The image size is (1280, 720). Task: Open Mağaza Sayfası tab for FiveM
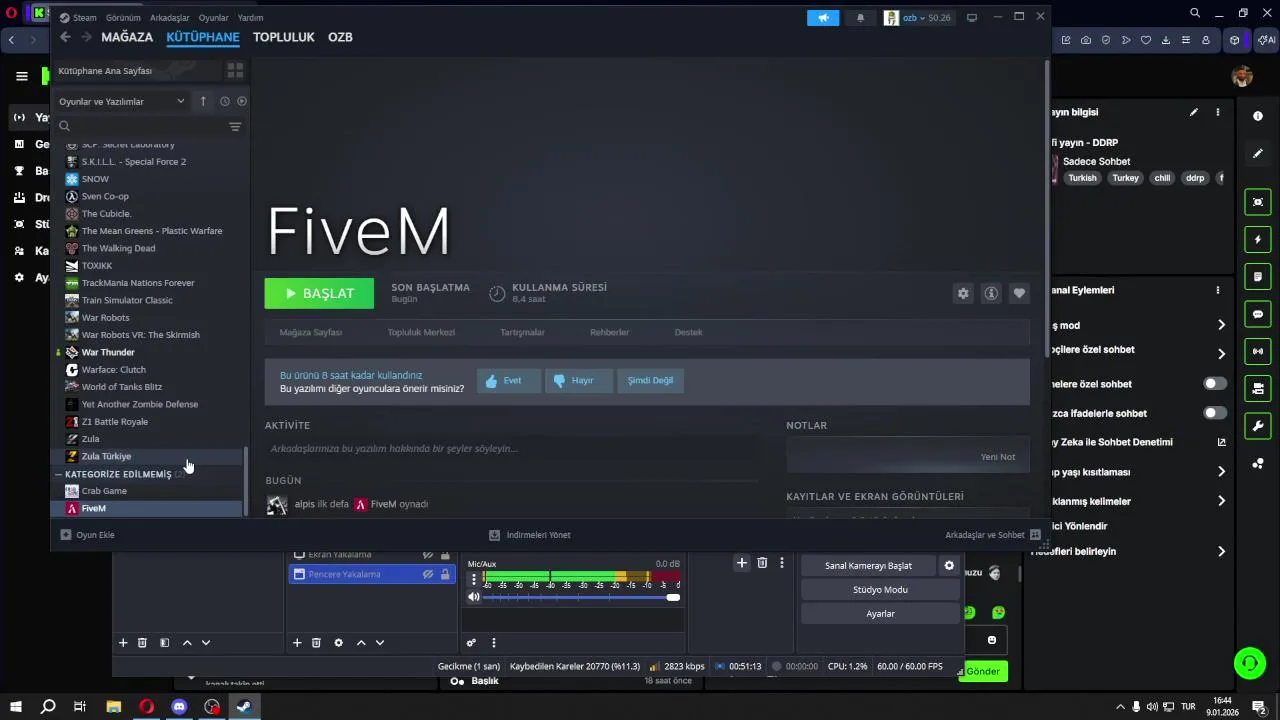(311, 332)
